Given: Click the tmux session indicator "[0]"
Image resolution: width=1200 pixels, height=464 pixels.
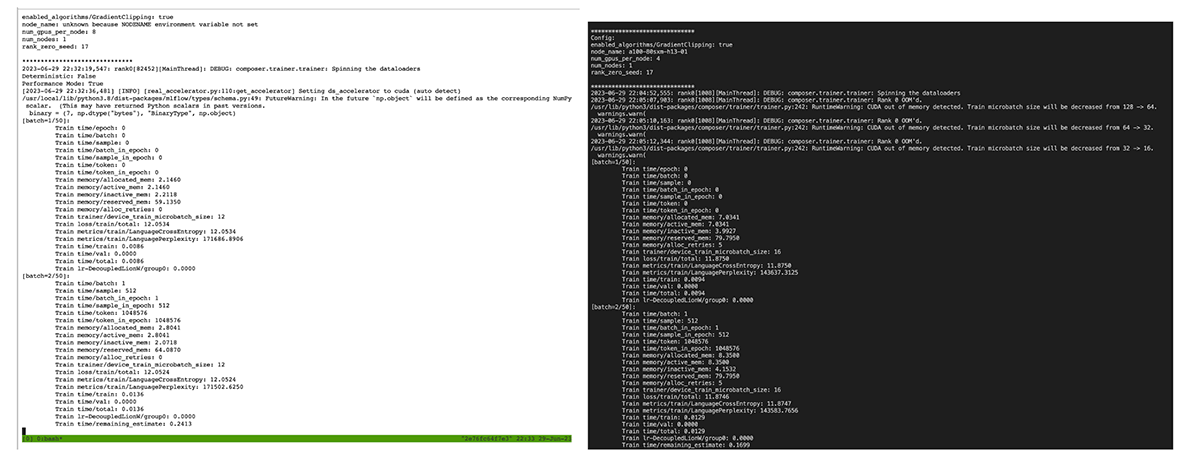Looking at the screenshot, I should tap(26, 438).
